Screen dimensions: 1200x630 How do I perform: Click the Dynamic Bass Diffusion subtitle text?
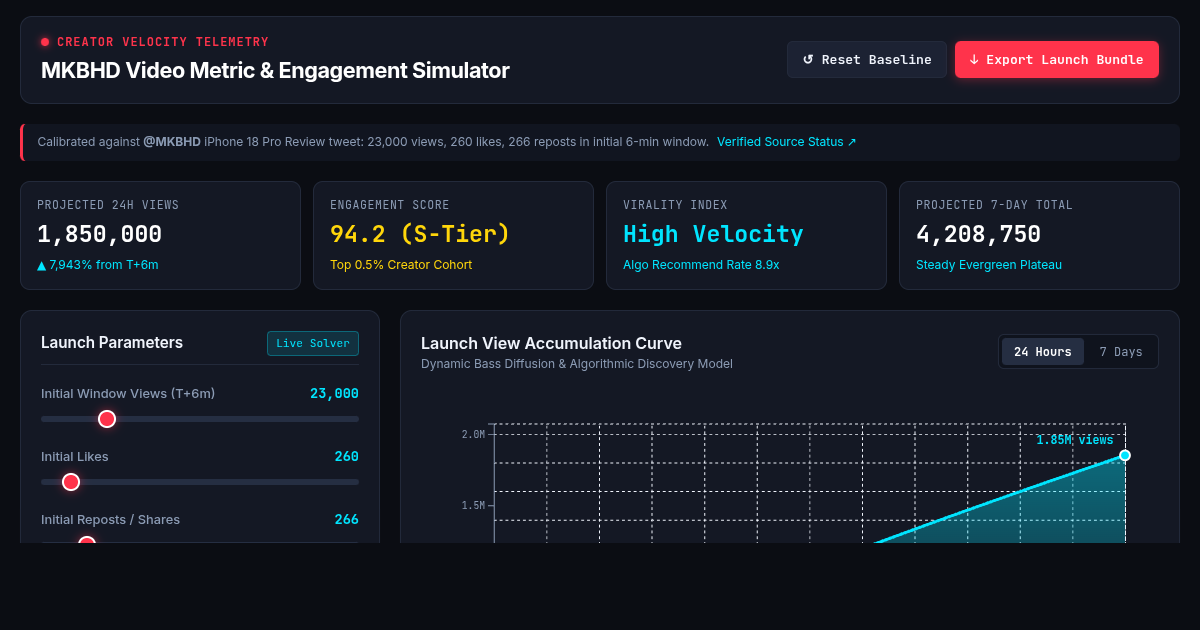coord(577,364)
